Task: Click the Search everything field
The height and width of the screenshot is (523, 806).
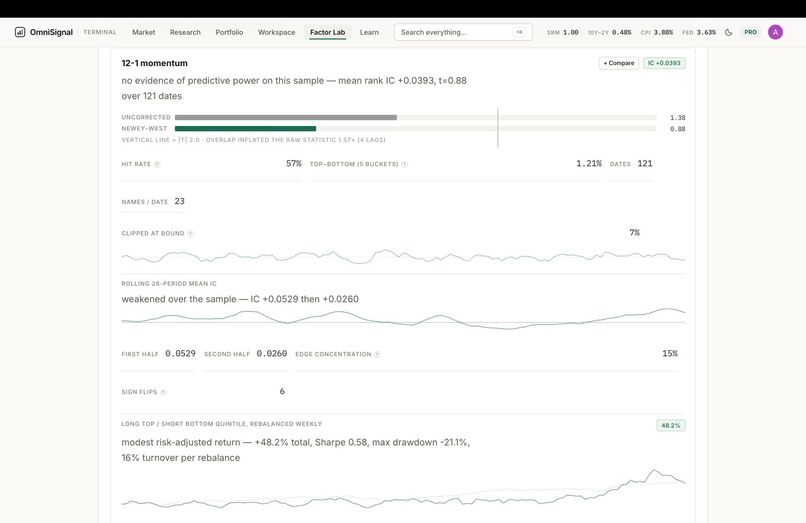Action: (x=463, y=32)
